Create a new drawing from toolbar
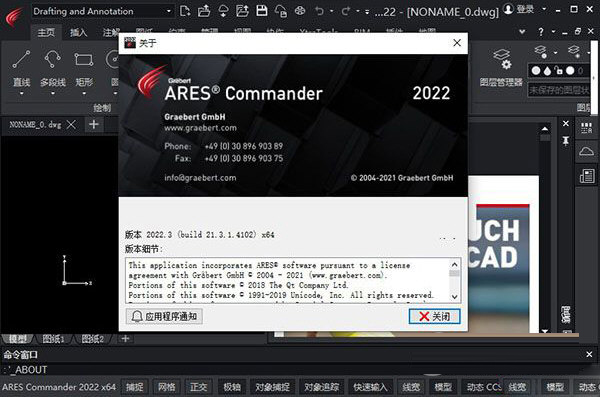 point(185,11)
